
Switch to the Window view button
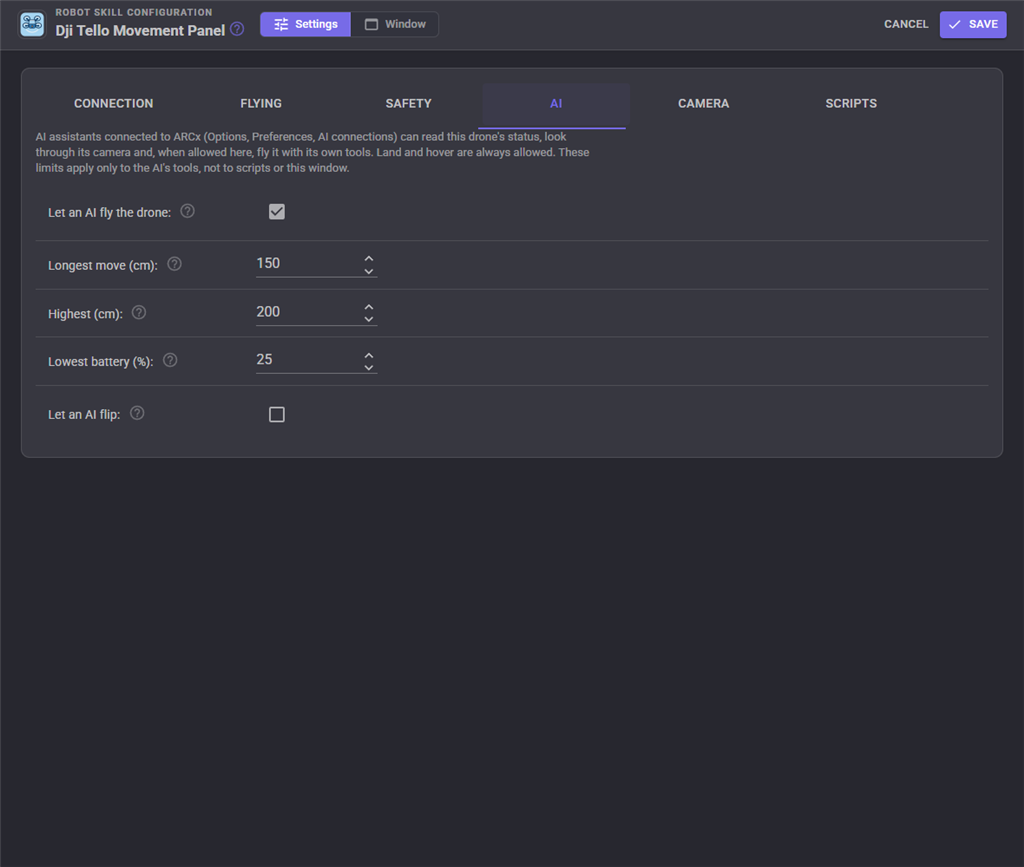[395, 24]
